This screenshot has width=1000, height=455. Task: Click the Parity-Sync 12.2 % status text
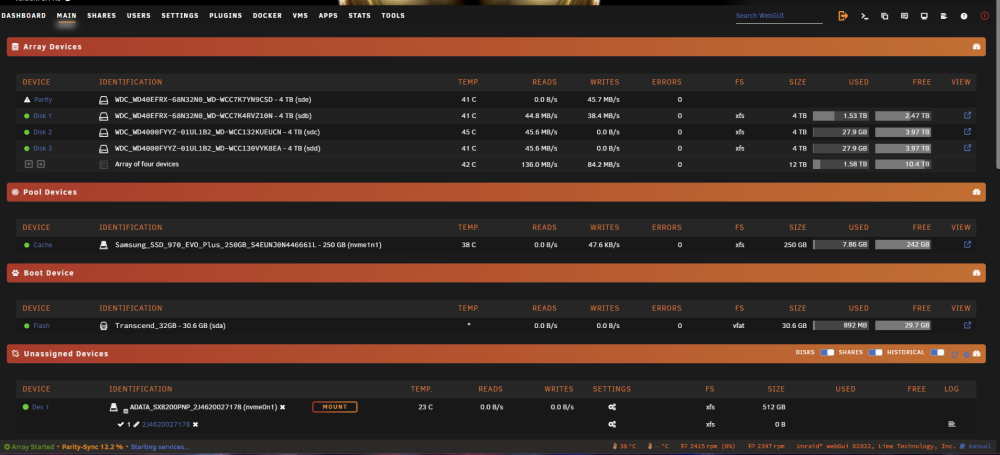[x=92, y=447]
